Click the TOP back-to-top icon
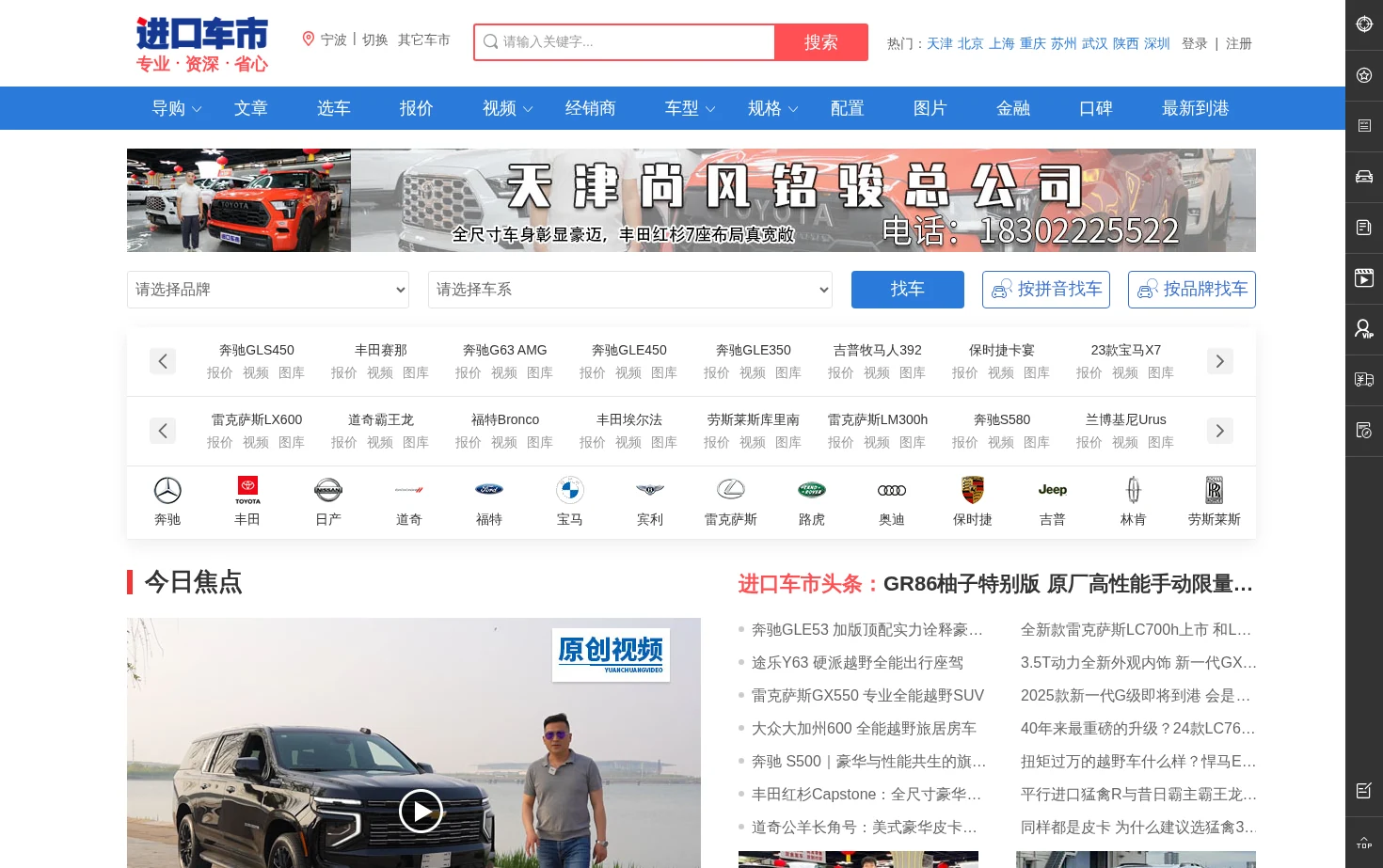Image resolution: width=1383 pixels, height=868 pixels. pos(1364,843)
